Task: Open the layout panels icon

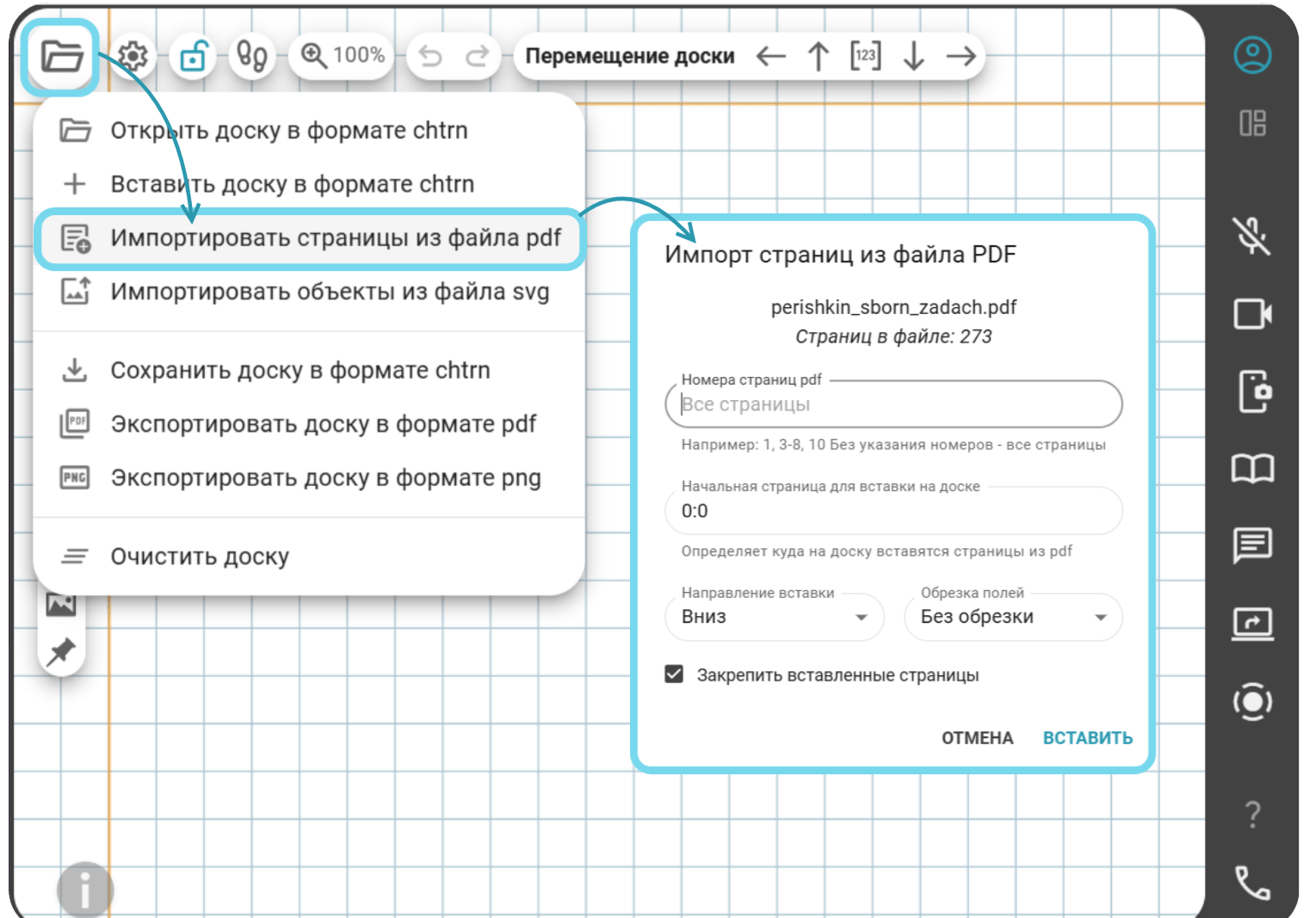Action: click(x=1252, y=123)
